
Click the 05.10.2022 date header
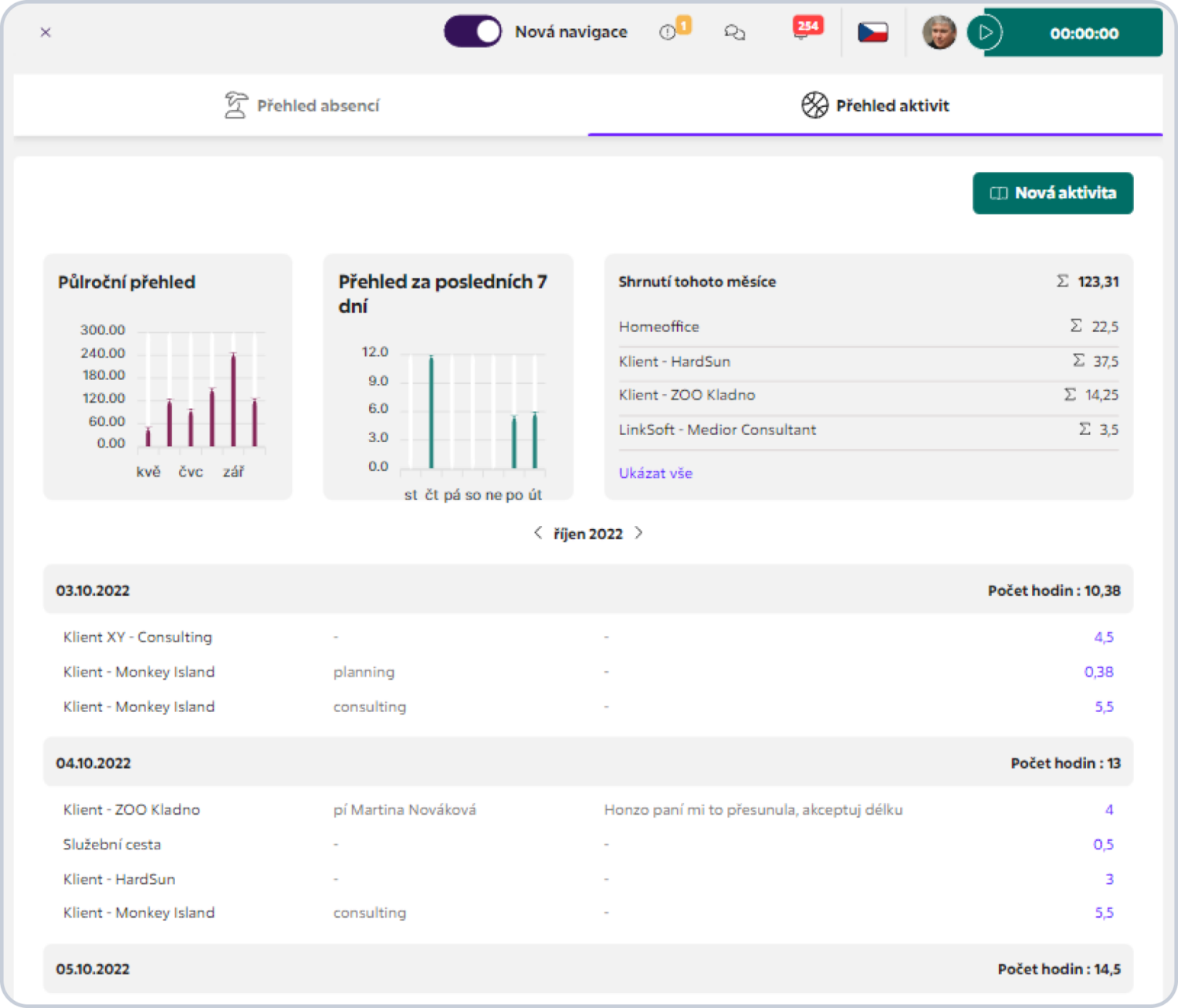[93, 969]
